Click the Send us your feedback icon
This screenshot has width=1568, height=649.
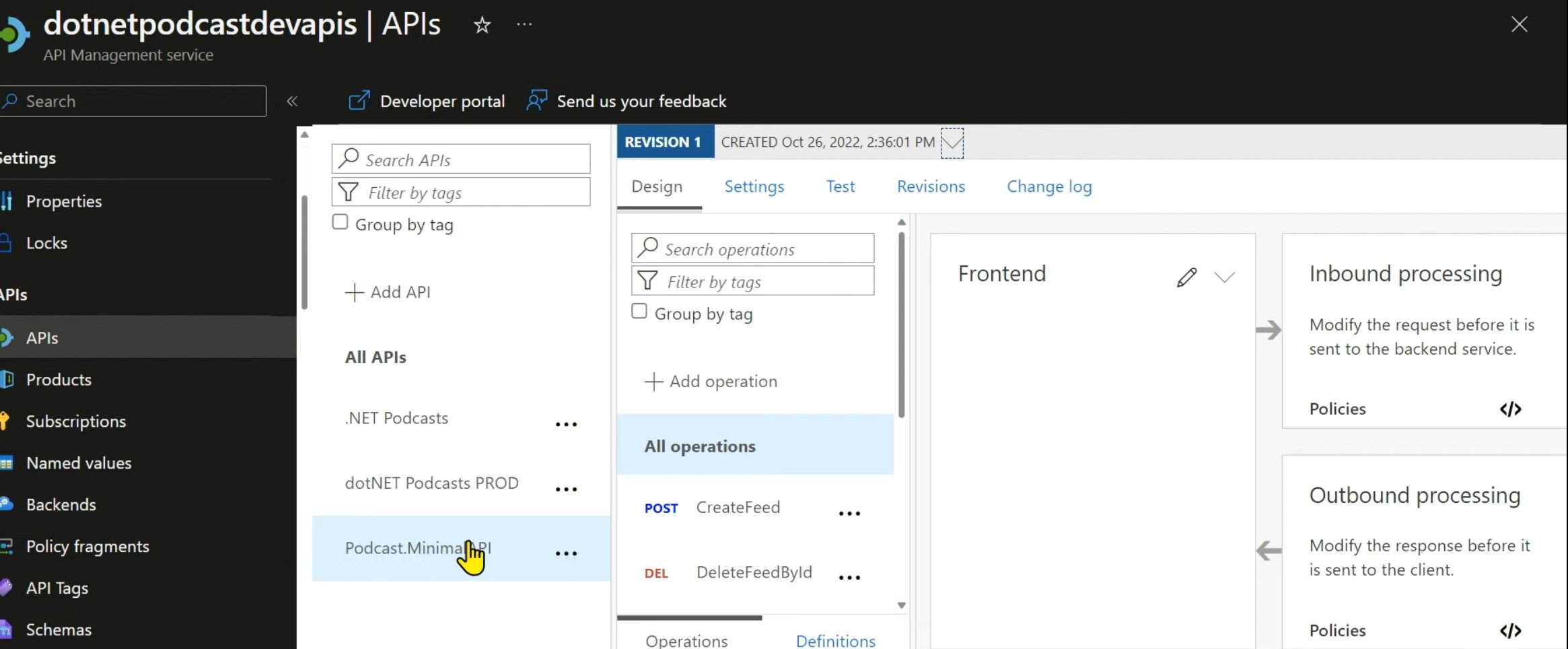click(x=536, y=99)
